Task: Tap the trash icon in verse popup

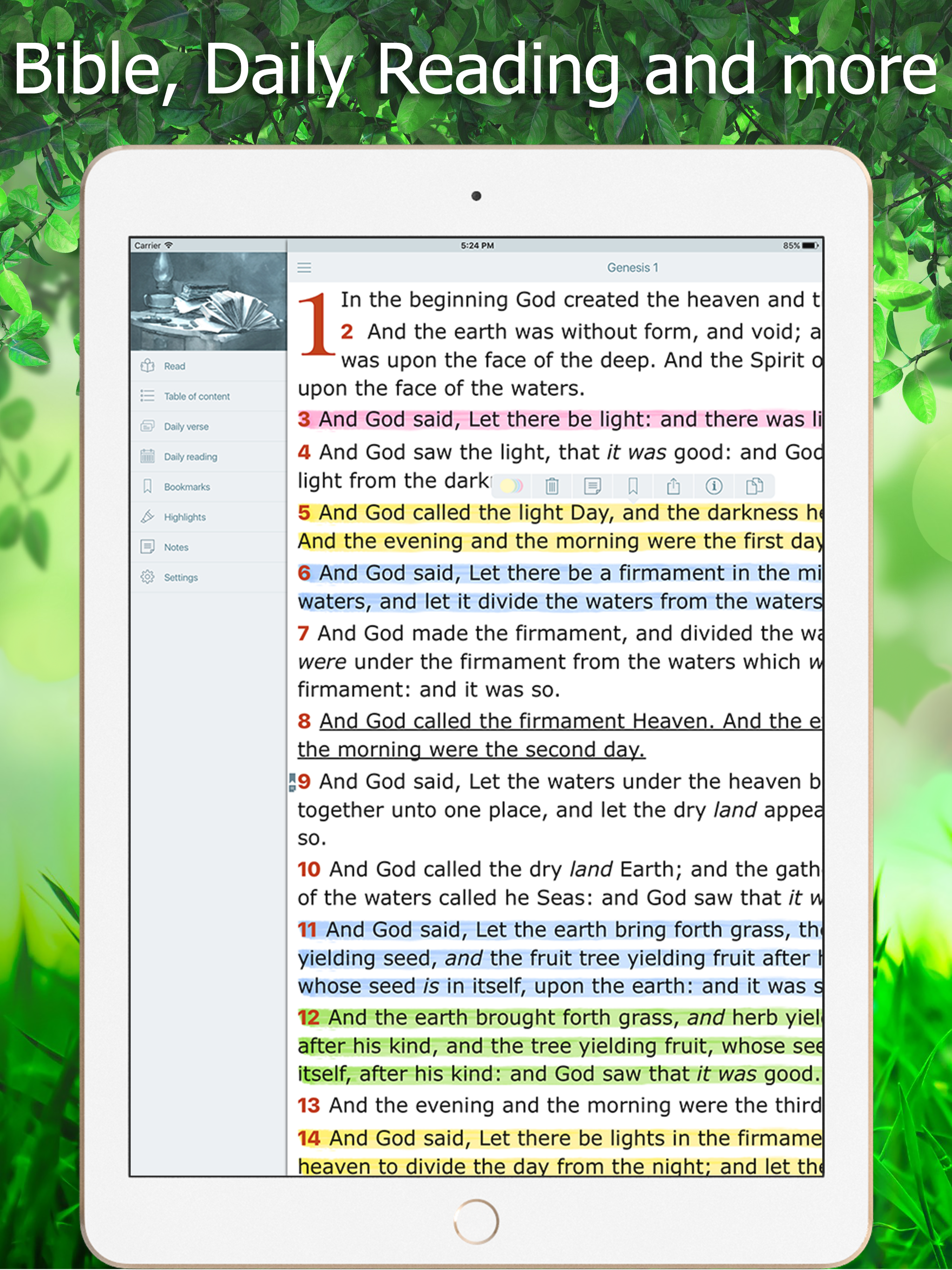Action: 552,486
